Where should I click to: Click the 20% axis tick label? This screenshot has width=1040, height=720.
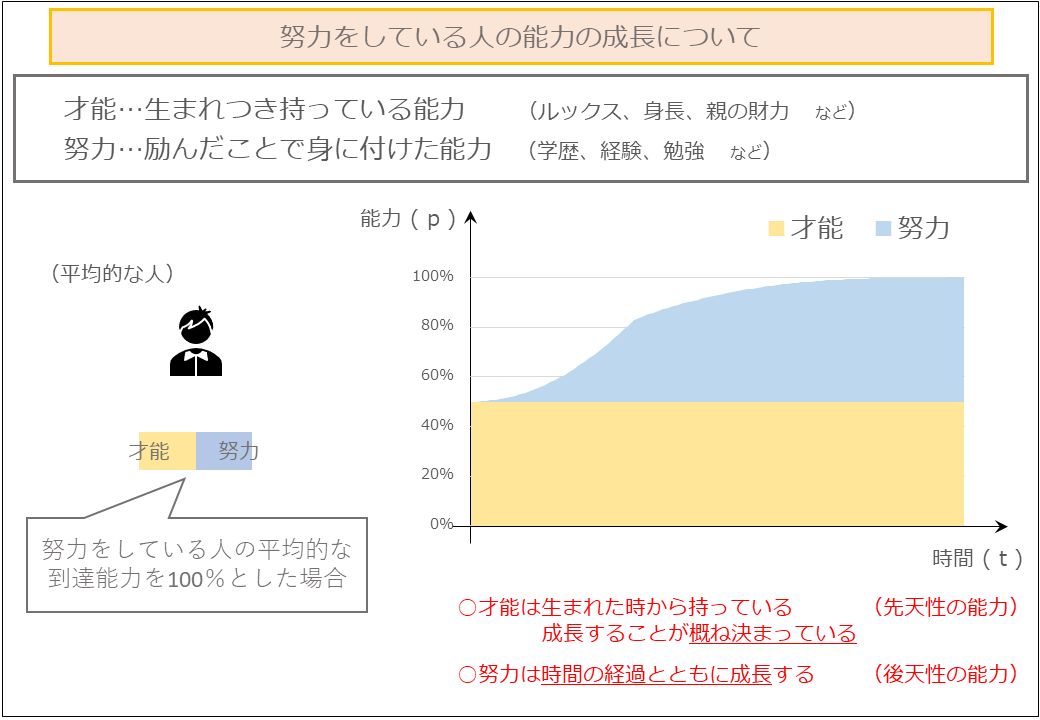pyautogui.click(x=436, y=475)
